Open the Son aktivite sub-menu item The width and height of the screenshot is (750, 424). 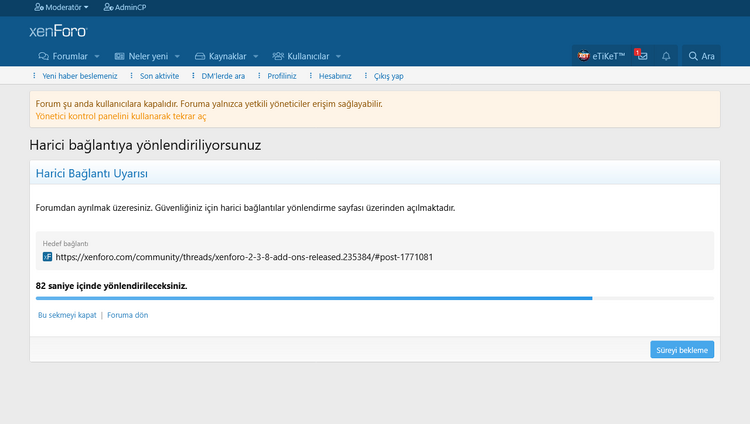tap(159, 76)
